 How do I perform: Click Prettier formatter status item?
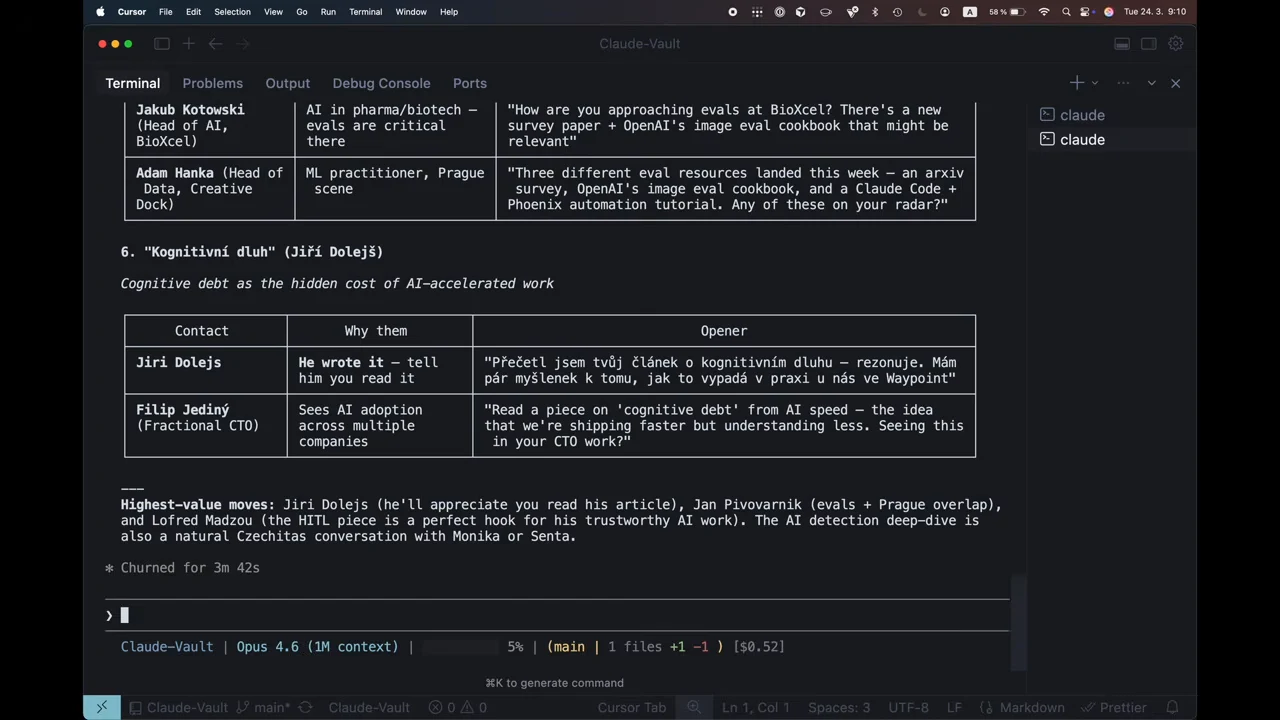[1114, 707]
